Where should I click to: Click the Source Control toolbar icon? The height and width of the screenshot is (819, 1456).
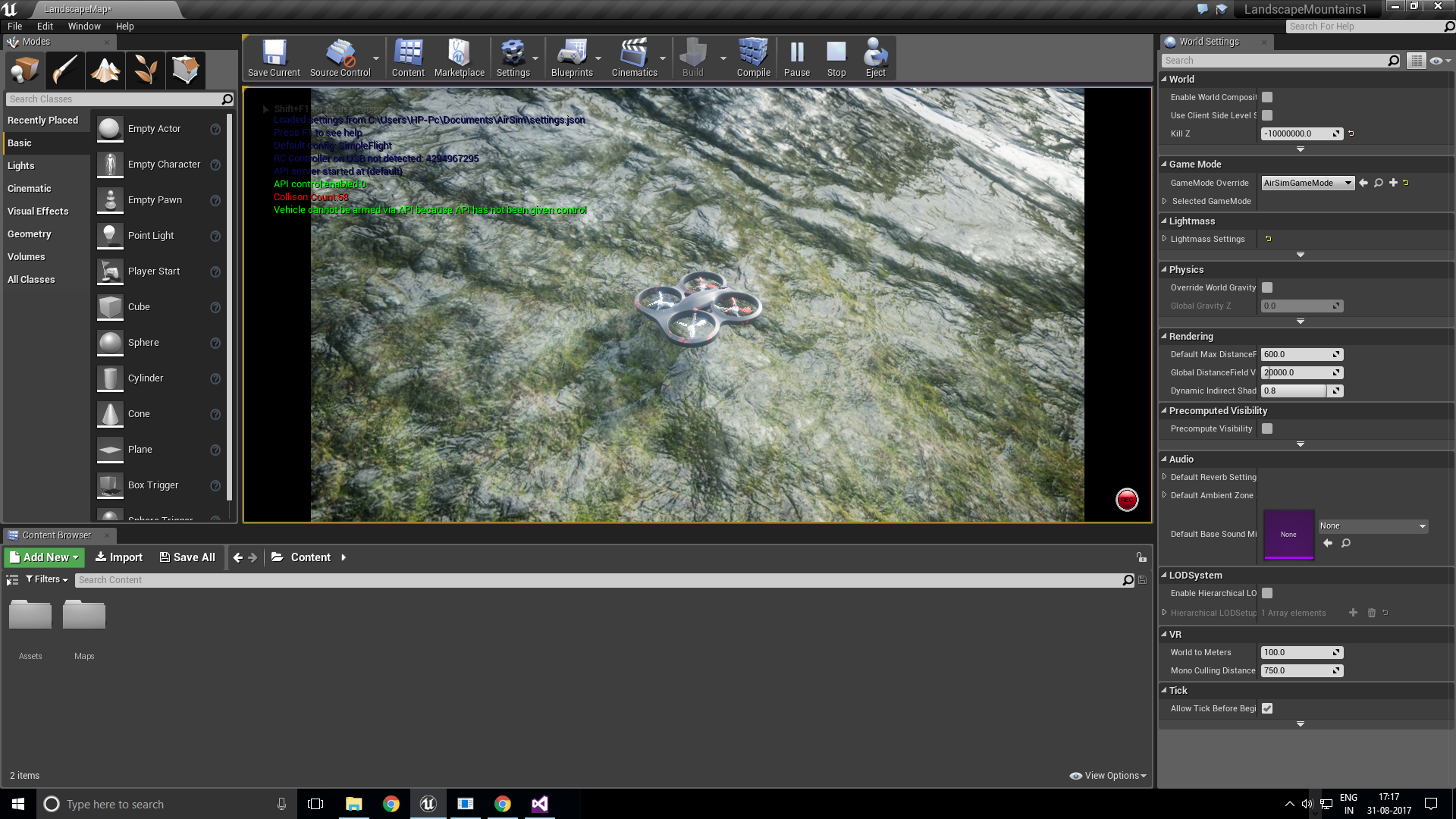340,57
